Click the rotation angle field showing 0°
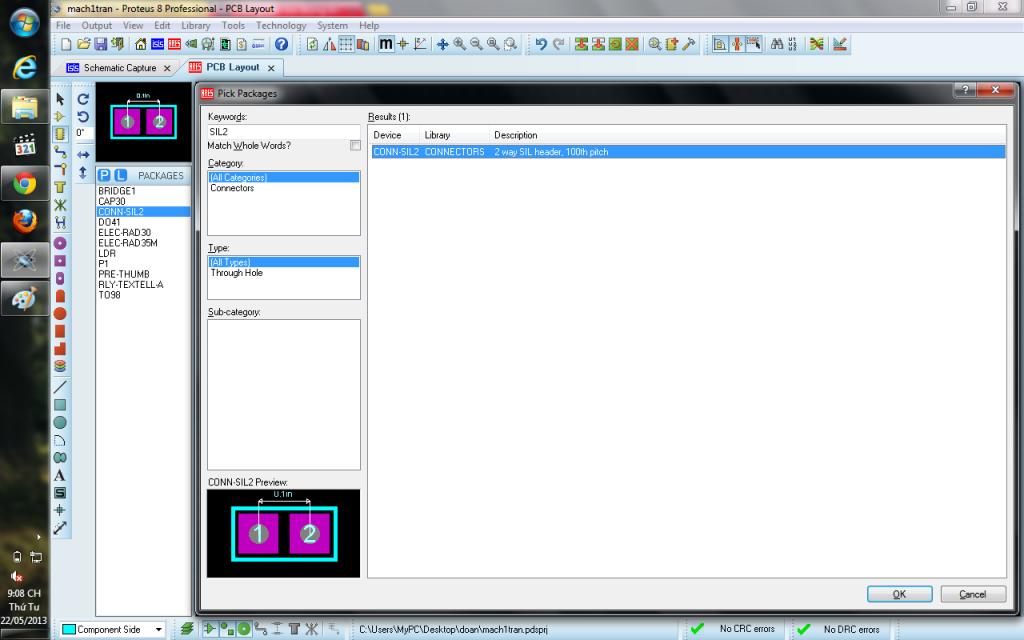The height and width of the screenshot is (640, 1024). 82,133
